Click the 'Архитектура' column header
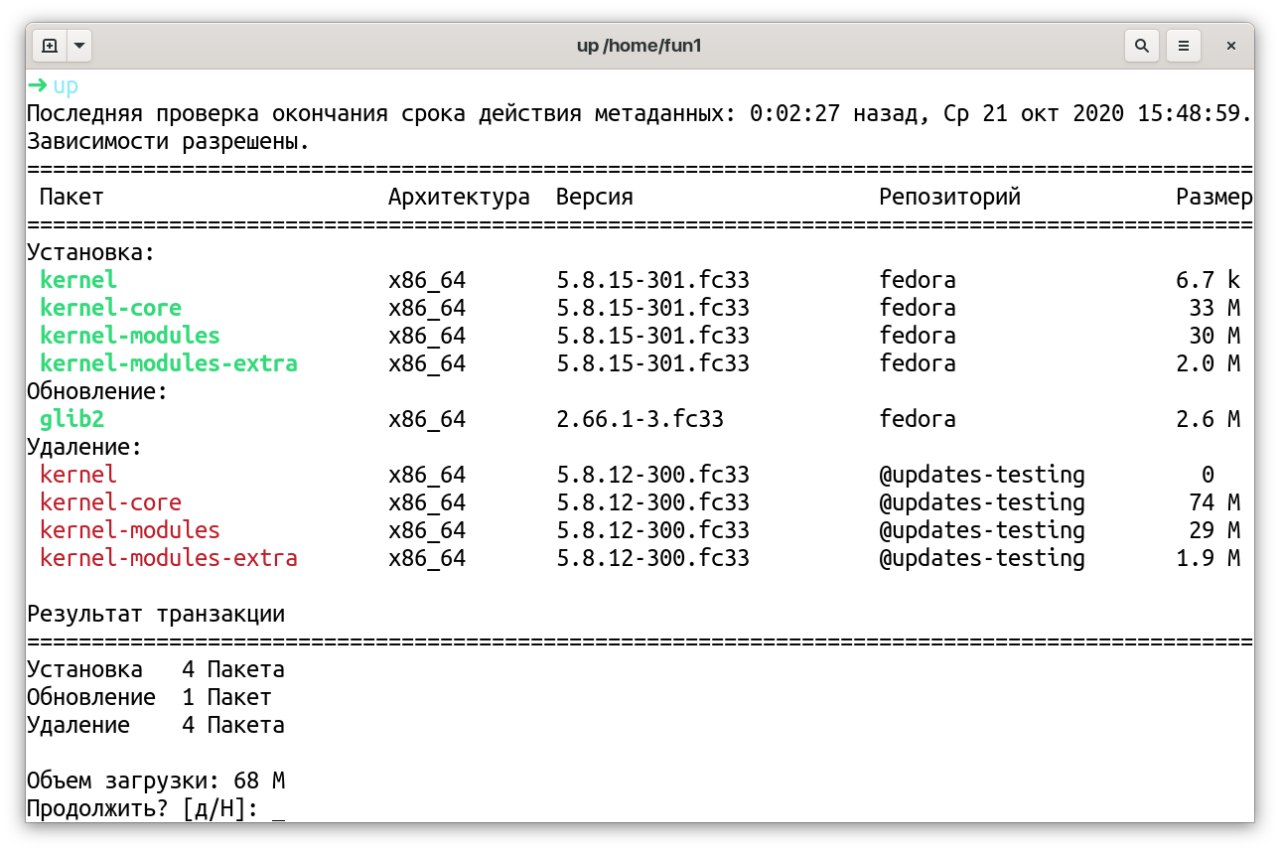 coord(459,197)
